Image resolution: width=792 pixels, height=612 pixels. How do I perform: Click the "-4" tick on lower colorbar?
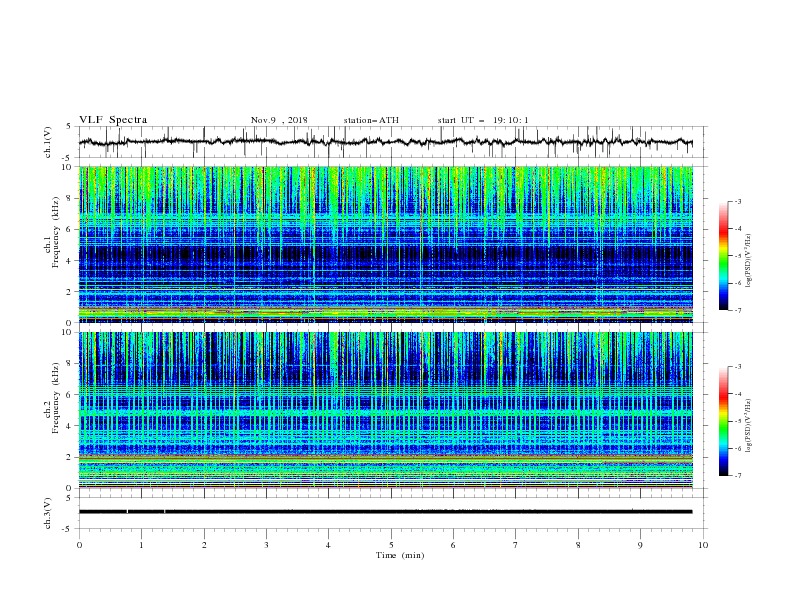coord(737,394)
